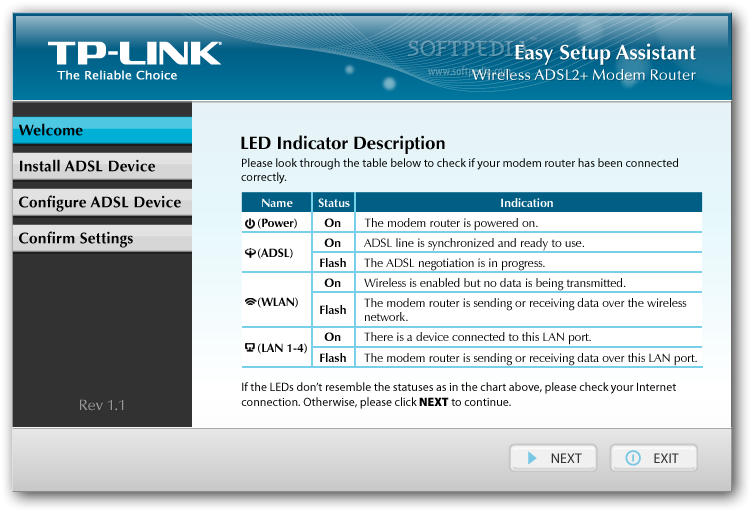Click the Indication column header

527,203
